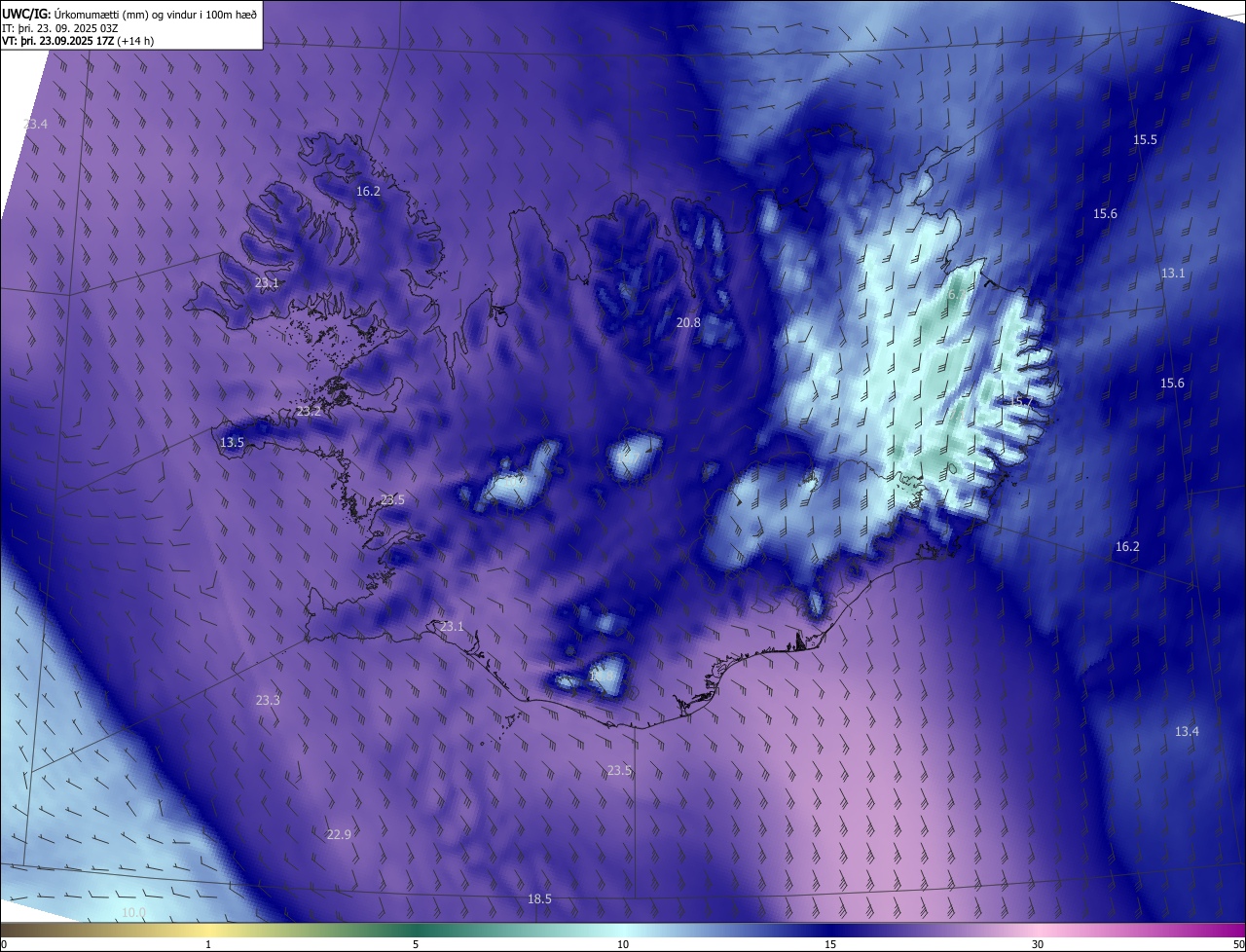Select the '13.4' value label
Image resolution: width=1246 pixels, height=952 pixels.
[x=1187, y=731]
